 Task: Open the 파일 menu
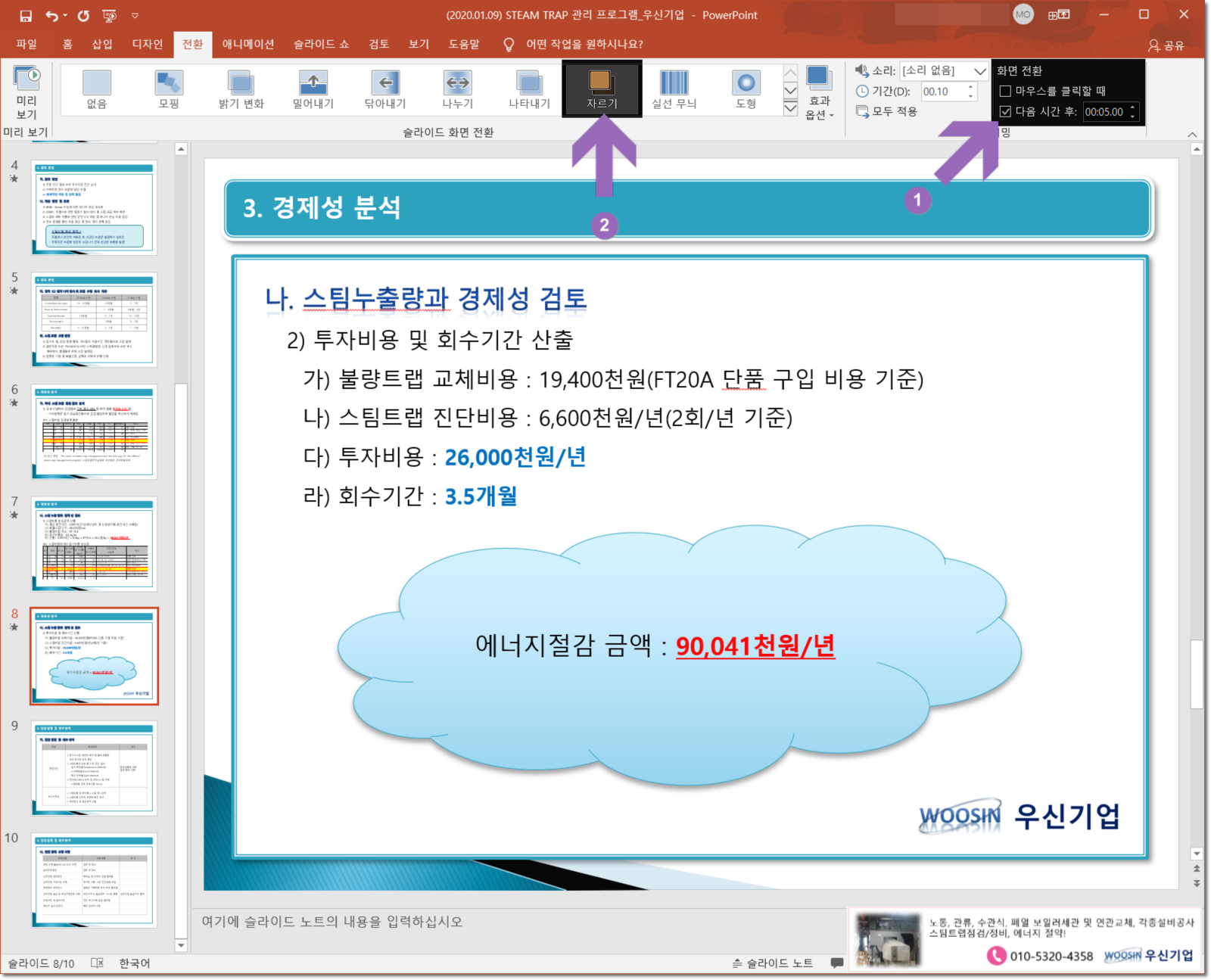[x=26, y=45]
